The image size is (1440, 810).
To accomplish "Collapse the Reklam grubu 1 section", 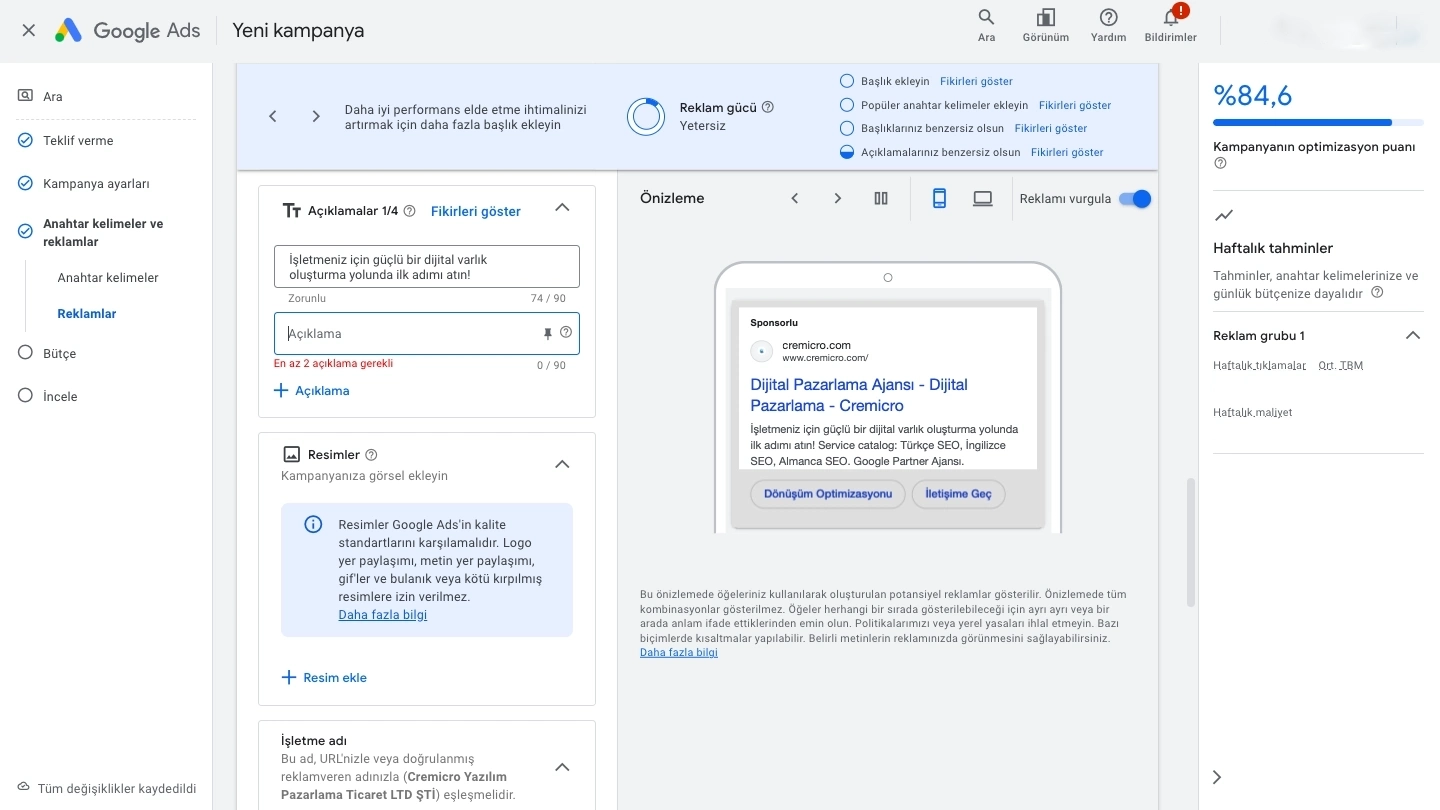I will point(1413,335).
